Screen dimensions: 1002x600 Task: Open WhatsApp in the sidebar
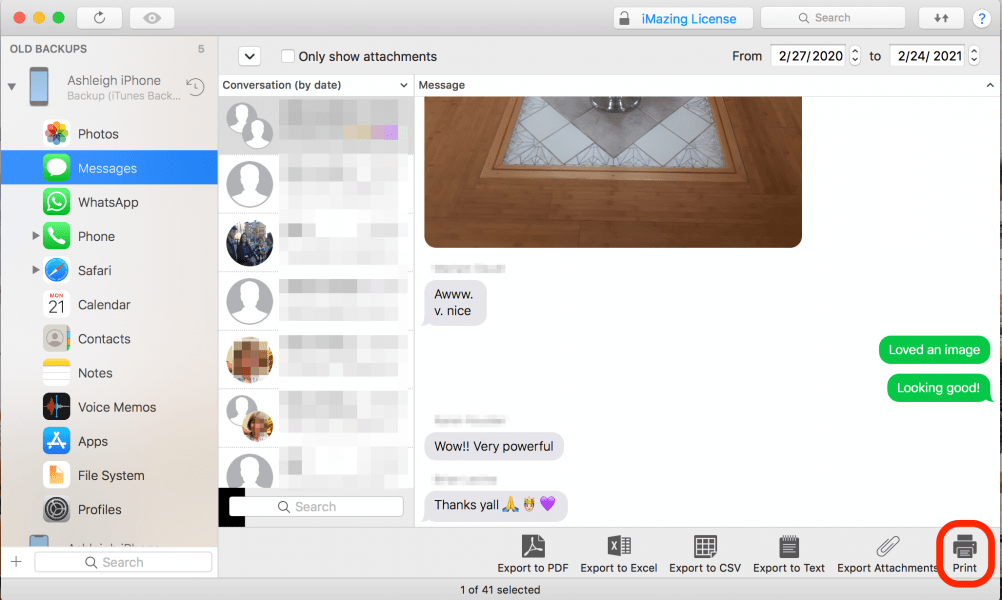[x=108, y=202]
